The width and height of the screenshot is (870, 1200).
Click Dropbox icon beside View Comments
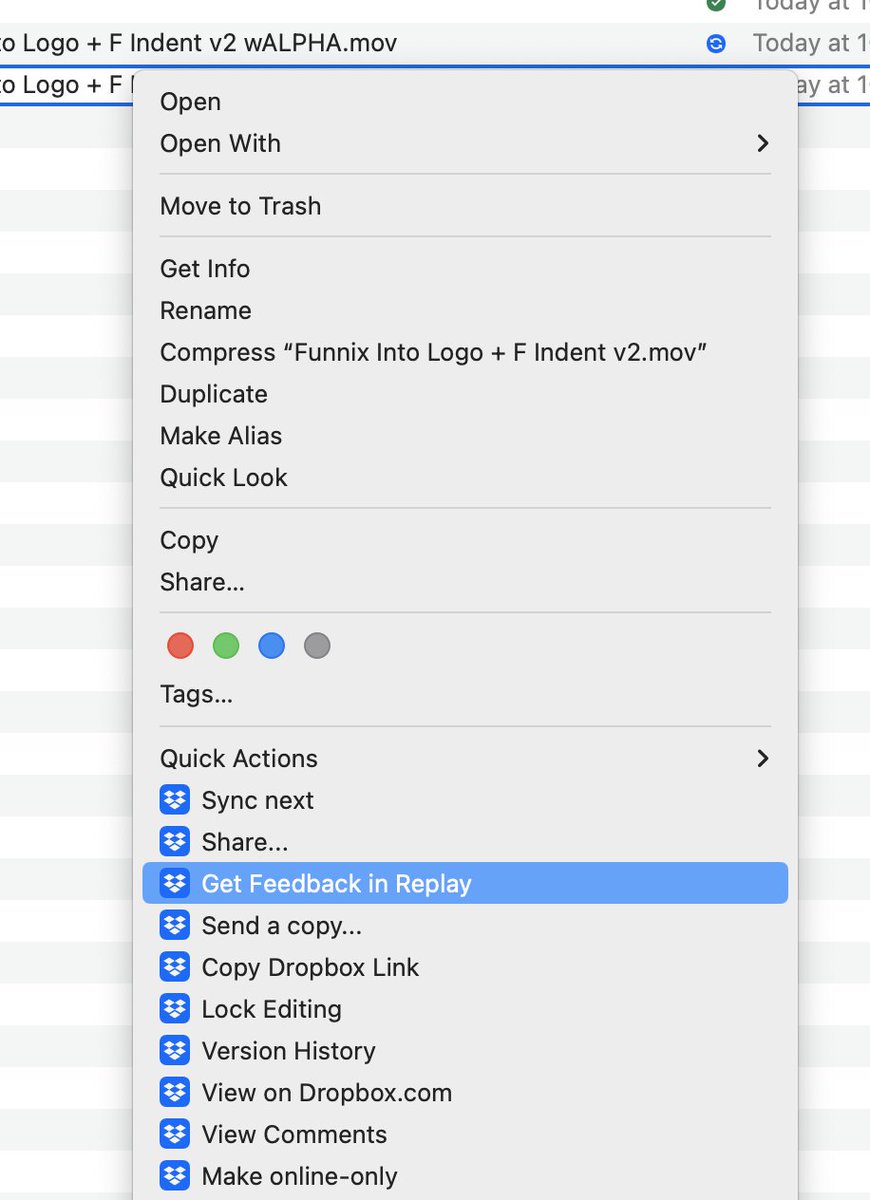(x=175, y=1135)
